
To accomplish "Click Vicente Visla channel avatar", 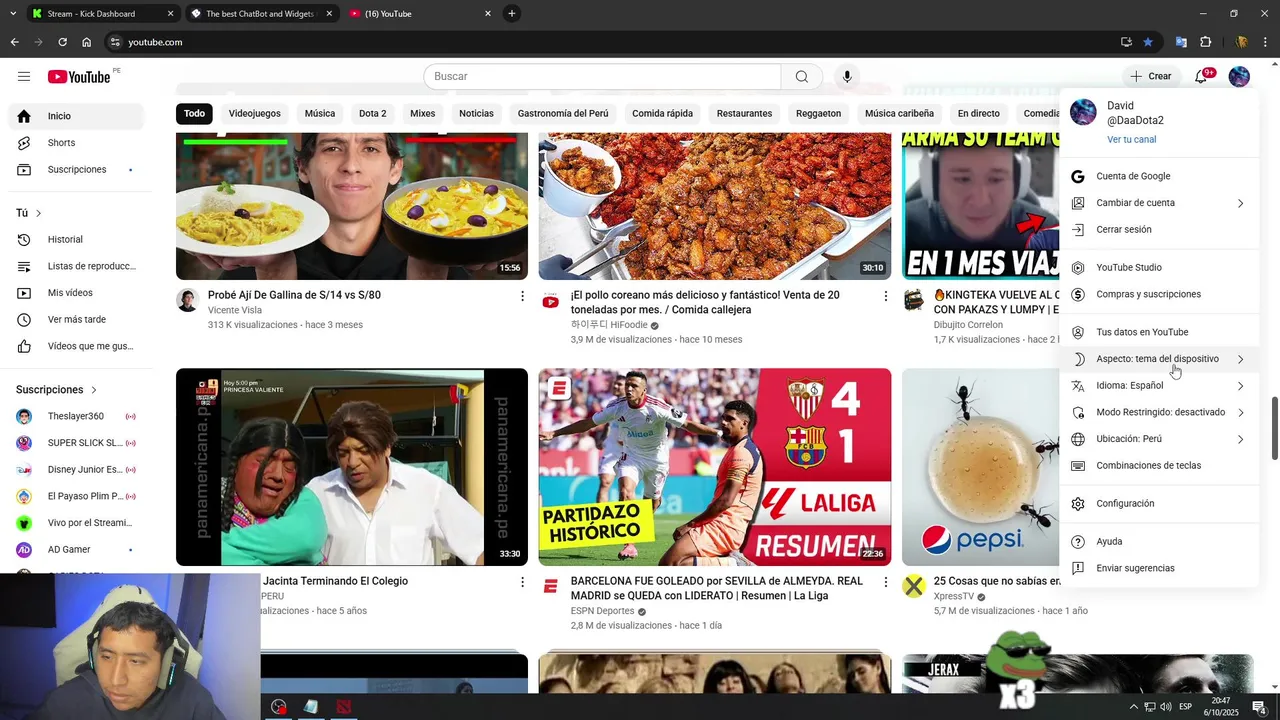I will [188, 300].
